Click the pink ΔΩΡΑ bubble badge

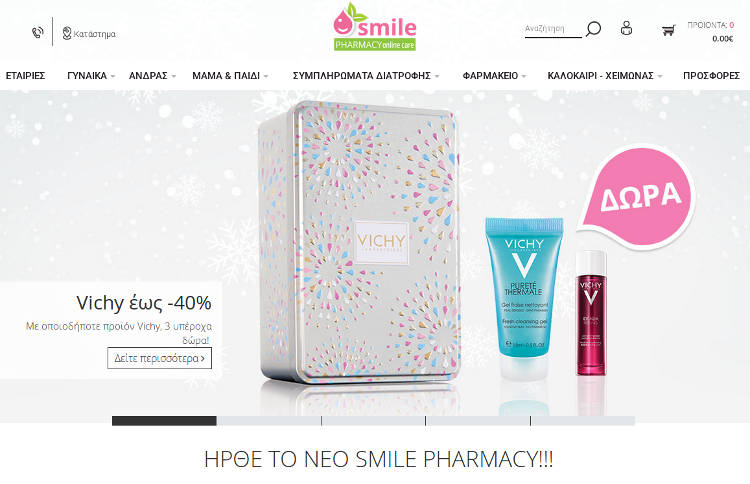click(x=638, y=196)
